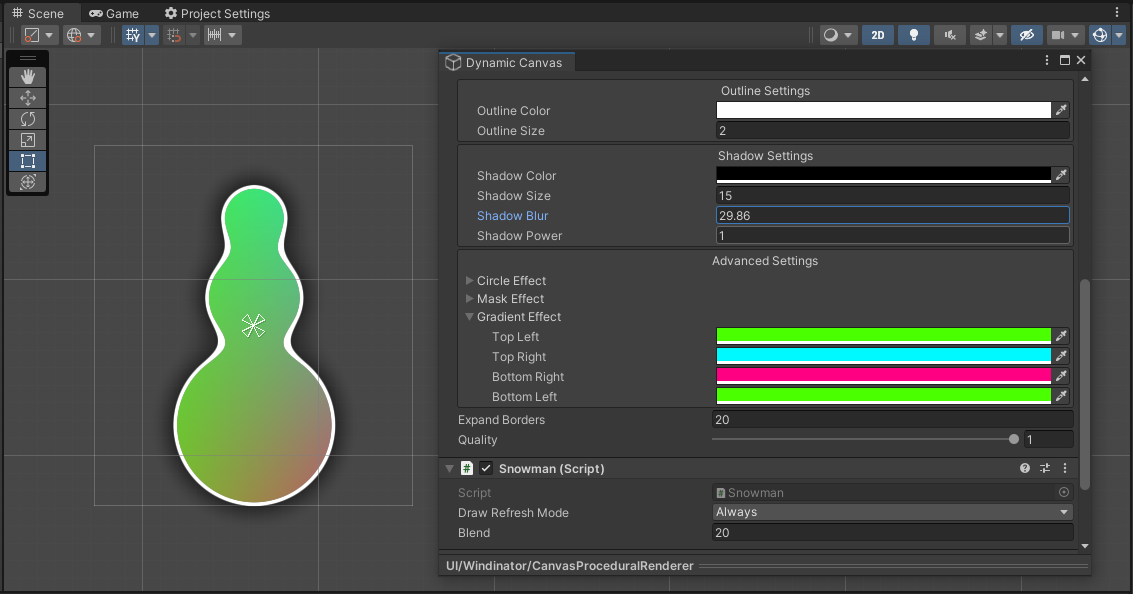Click the Outline Size field
Image resolution: width=1133 pixels, height=594 pixels.
pos(892,130)
